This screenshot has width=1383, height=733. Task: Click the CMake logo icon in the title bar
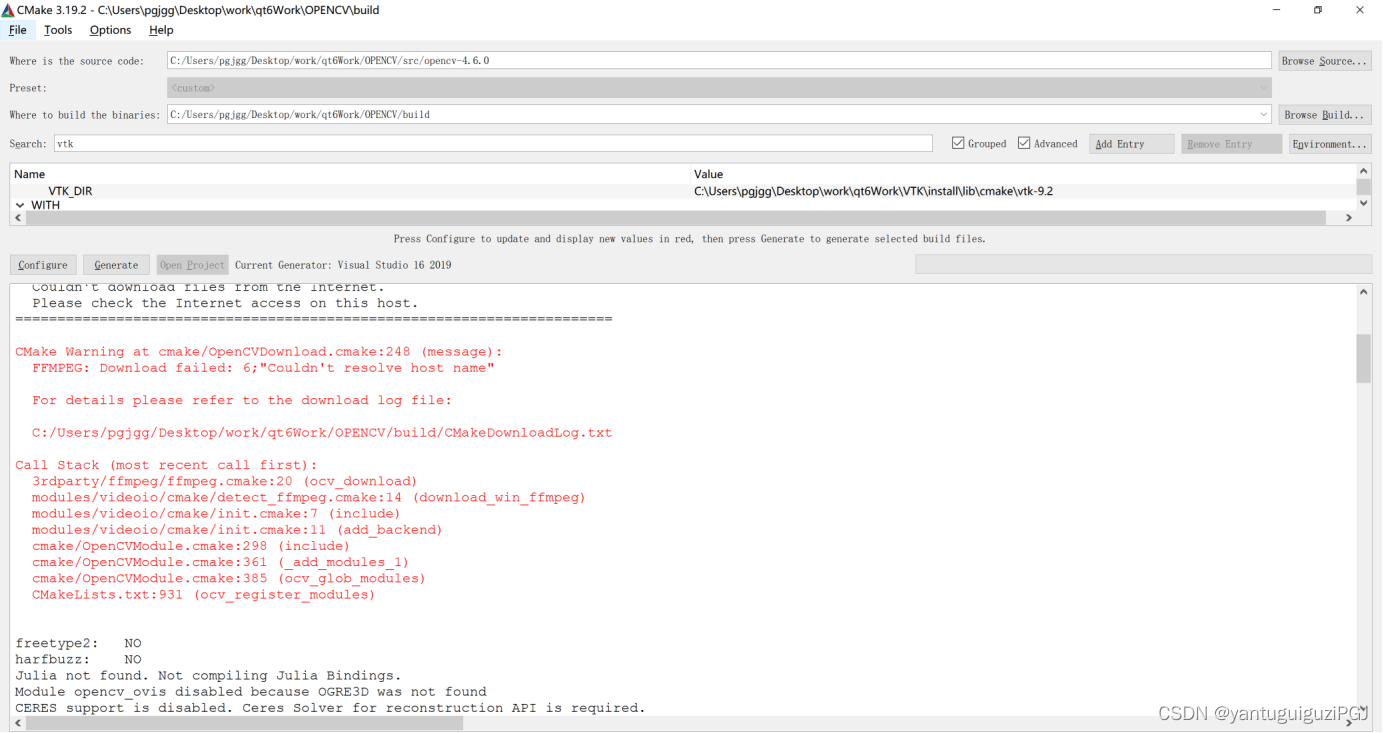pos(10,10)
